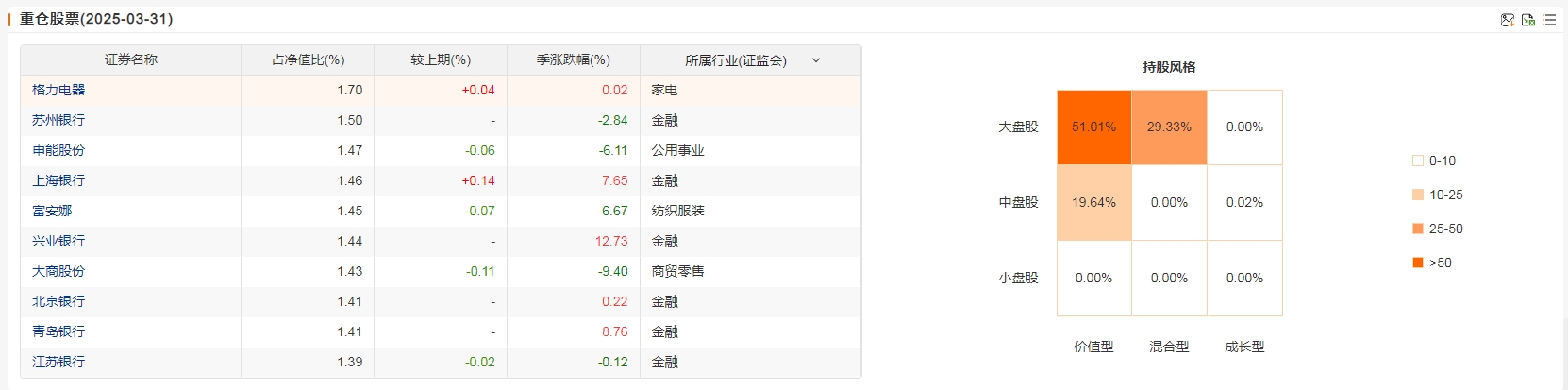Viewport: 1568px width, 390px height.
Task: Click the save-as-image download icon
Action: (x=1508, y=20)
